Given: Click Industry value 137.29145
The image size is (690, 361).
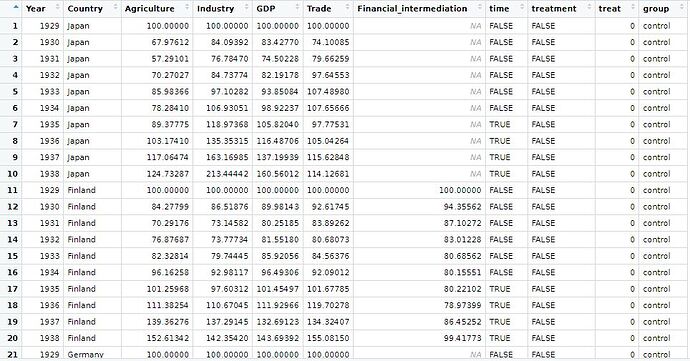Looking at the screenshot, I should pyautogui.click(x=227, y=322).
